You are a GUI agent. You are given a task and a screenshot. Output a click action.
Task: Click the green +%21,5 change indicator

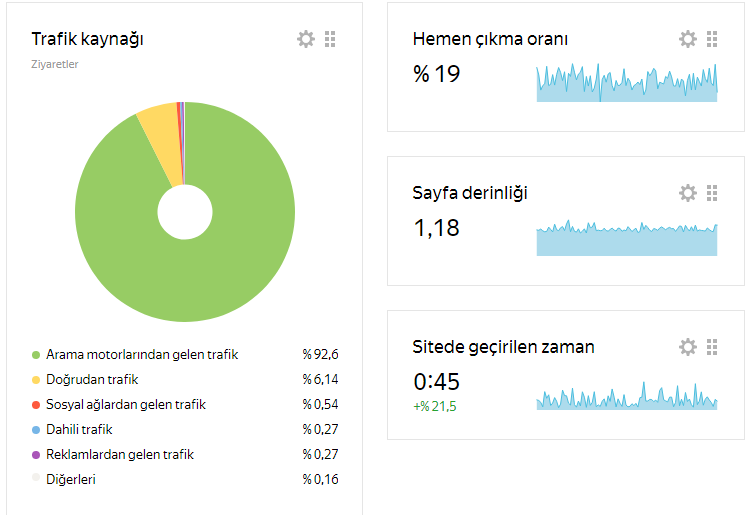tap(435, 406)
